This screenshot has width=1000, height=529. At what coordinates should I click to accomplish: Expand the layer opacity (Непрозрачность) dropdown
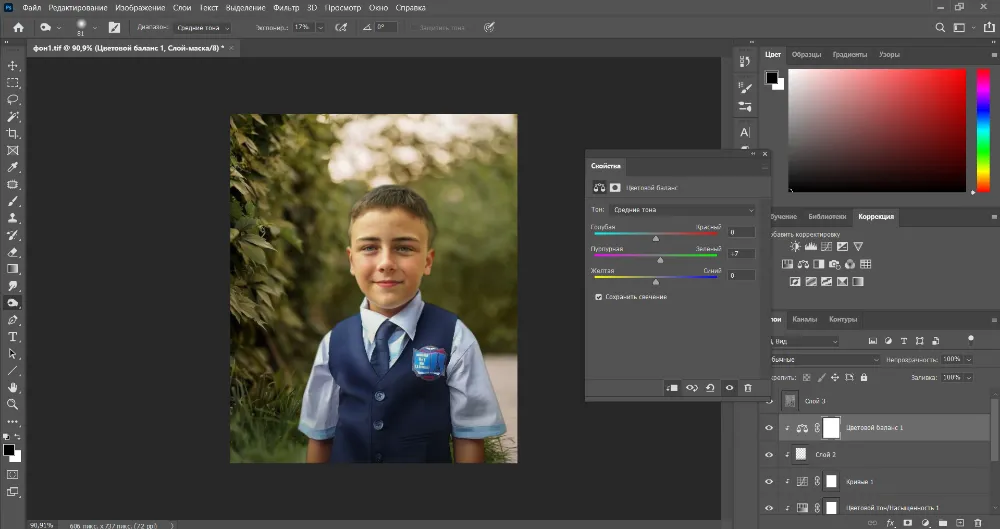click(x=968, y=359)
